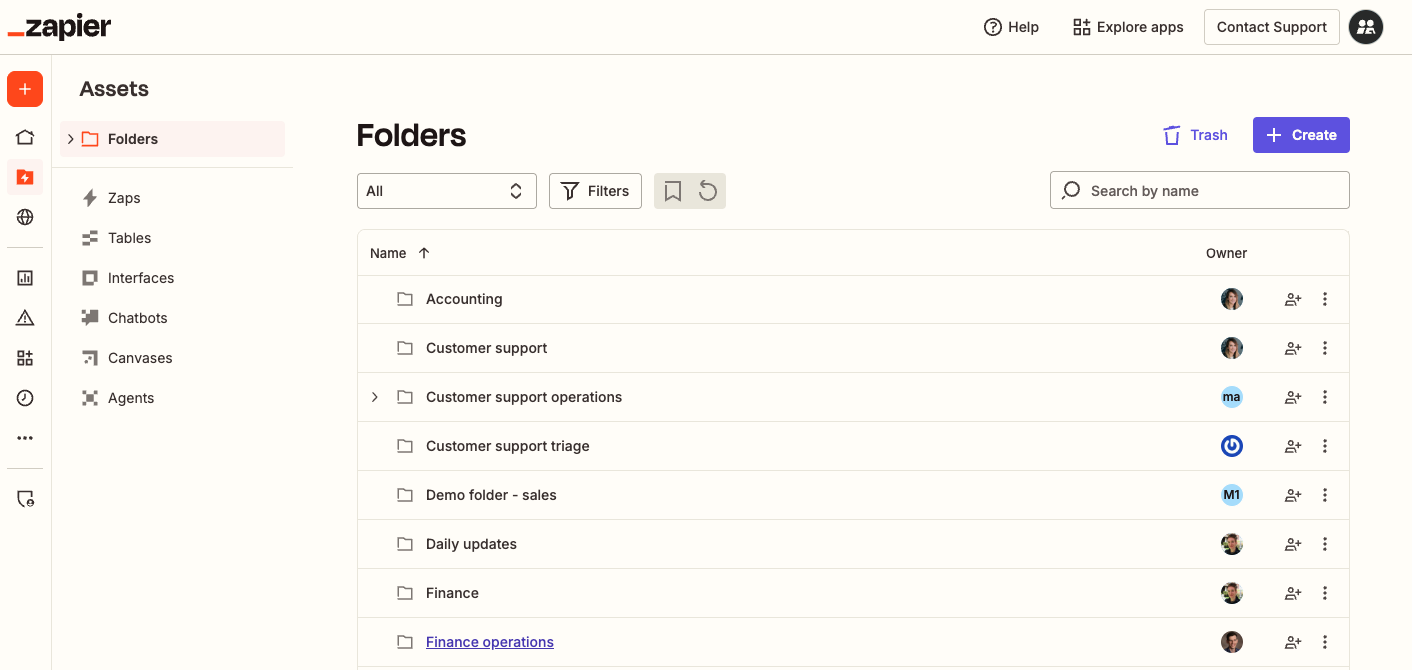Click the account avatar in top right
Viewport: 1412px width, 670px height.
pos(1365,27)
